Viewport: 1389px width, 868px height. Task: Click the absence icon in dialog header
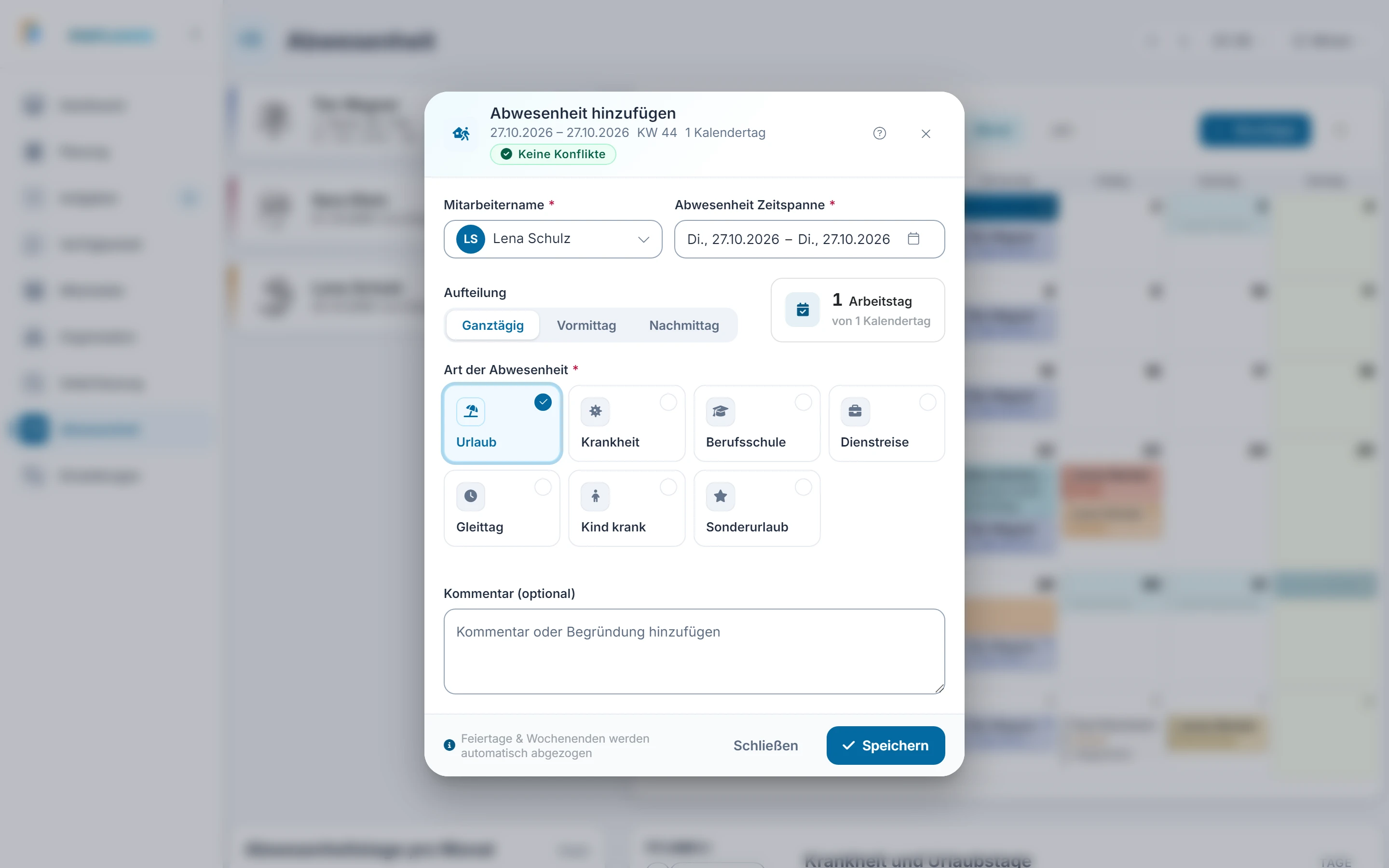(462, 134)
